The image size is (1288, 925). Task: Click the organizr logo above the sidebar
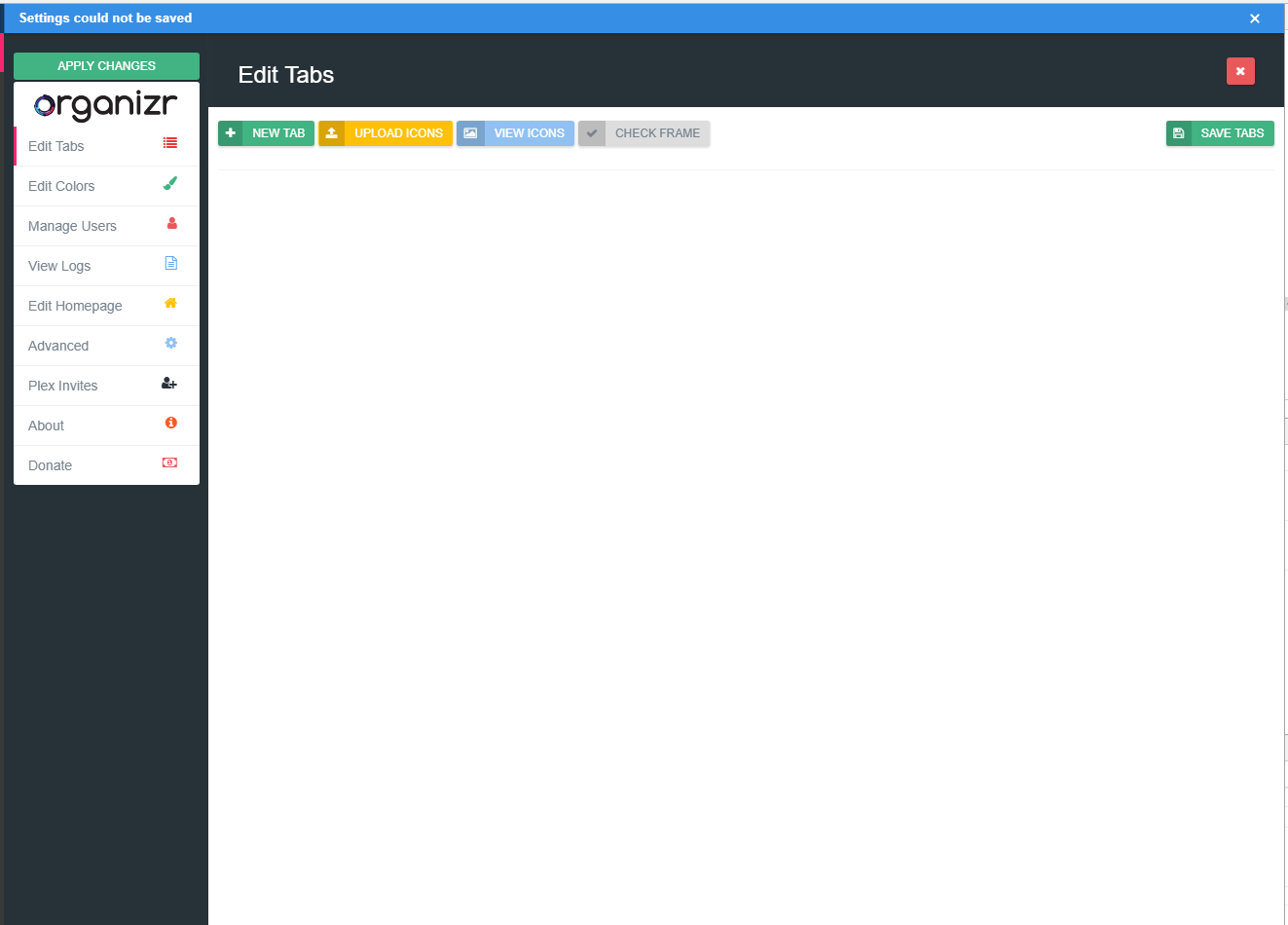pyautogui.click(x=106, y=105)
